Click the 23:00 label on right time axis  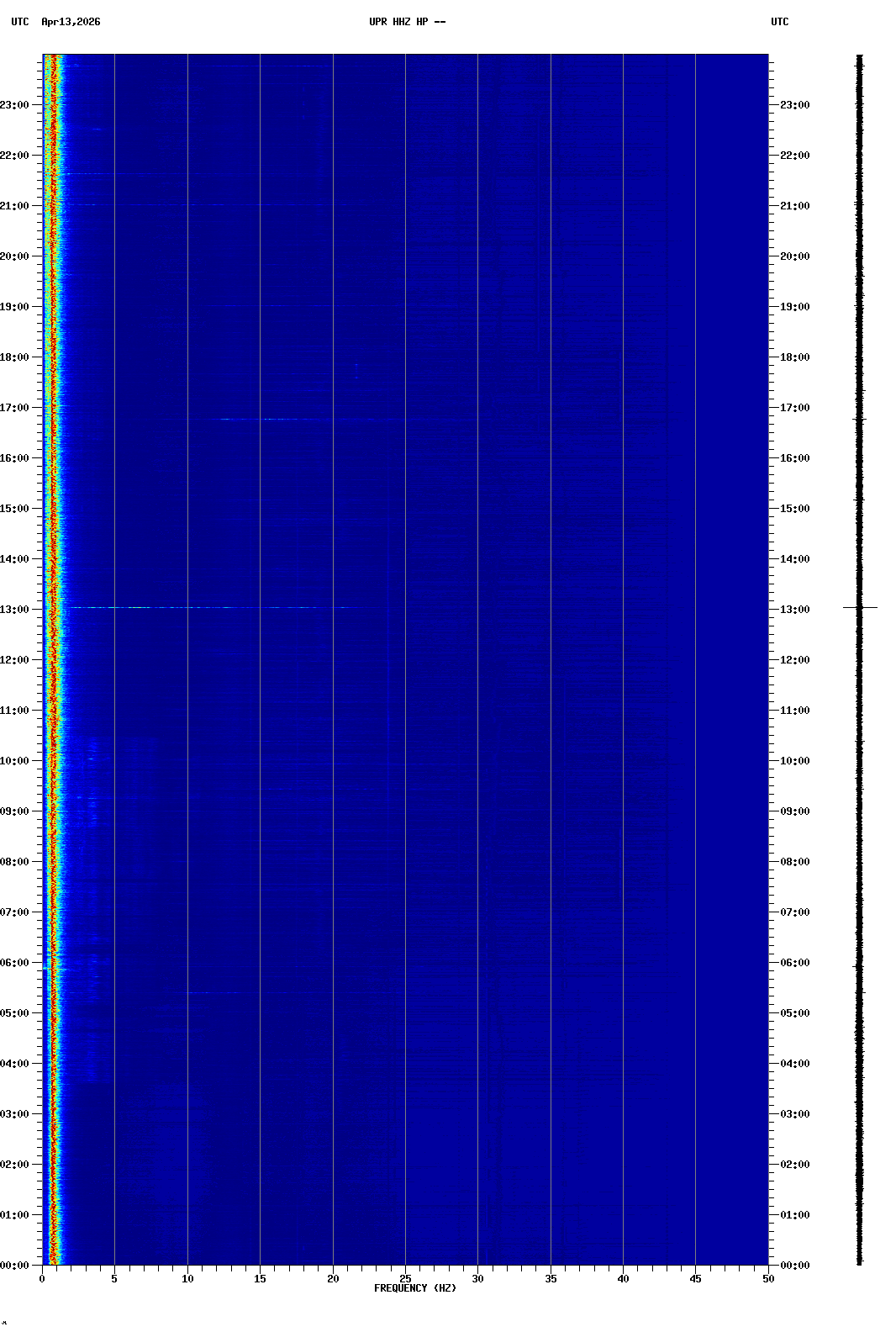[x=794, y=105]
